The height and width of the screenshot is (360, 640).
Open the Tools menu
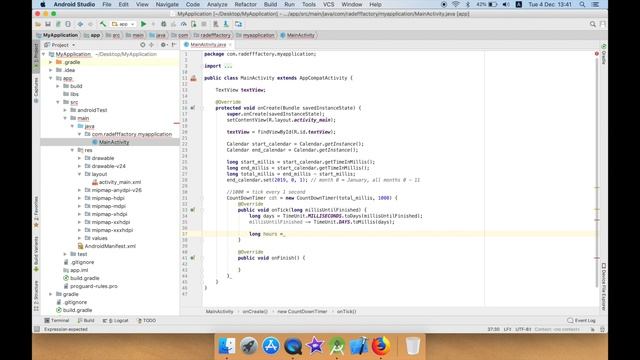click(x=309, y=4)
